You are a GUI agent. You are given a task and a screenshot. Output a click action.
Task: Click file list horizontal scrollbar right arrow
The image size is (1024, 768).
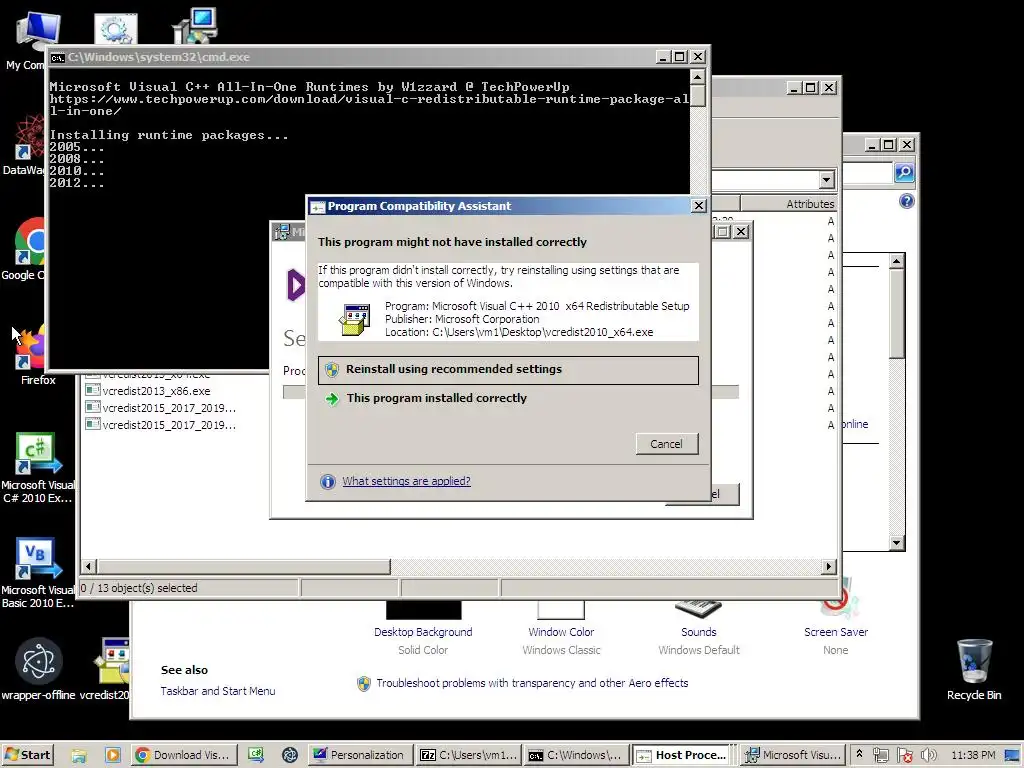tap(829, 567)
